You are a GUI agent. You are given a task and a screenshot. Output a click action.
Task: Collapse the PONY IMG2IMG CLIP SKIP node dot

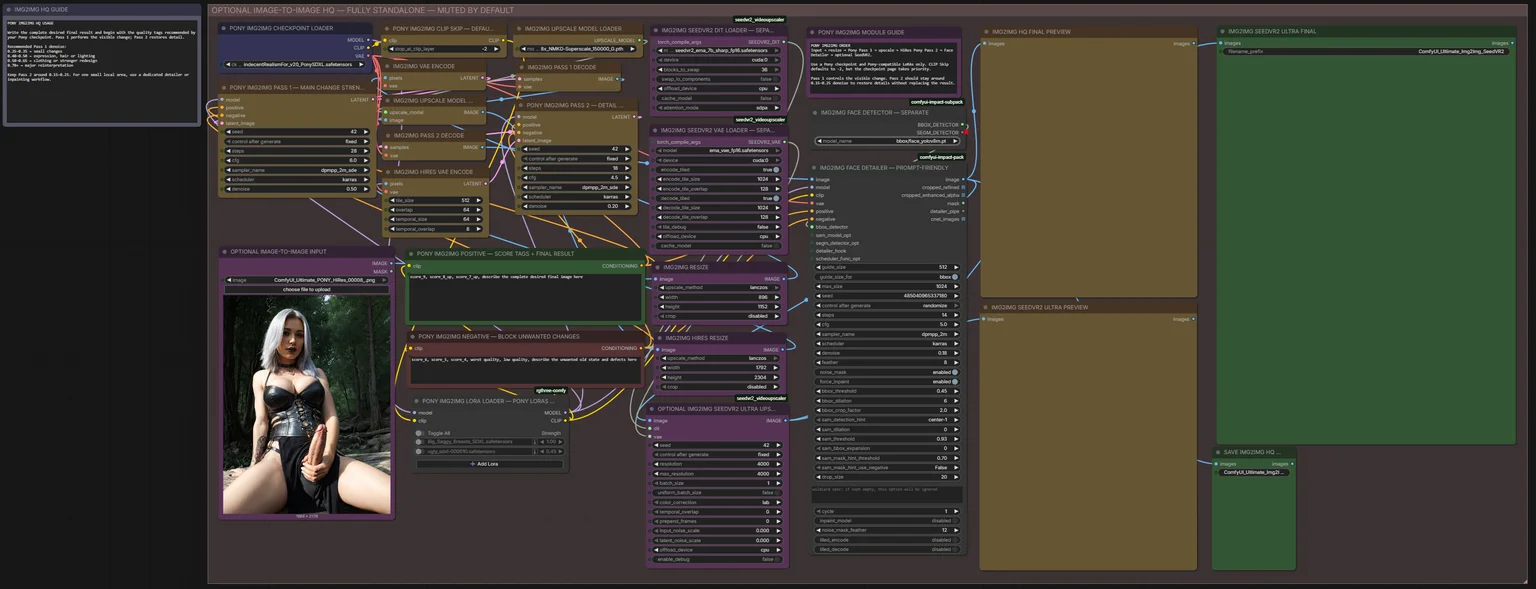tap(387, 29)
